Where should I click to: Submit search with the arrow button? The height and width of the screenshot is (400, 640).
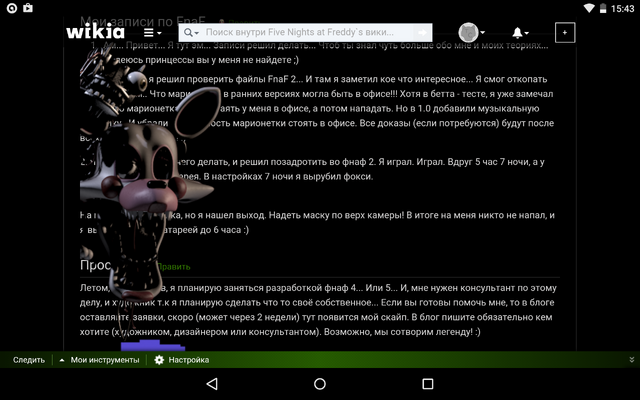pyautogui.click(x=422, y=32)
